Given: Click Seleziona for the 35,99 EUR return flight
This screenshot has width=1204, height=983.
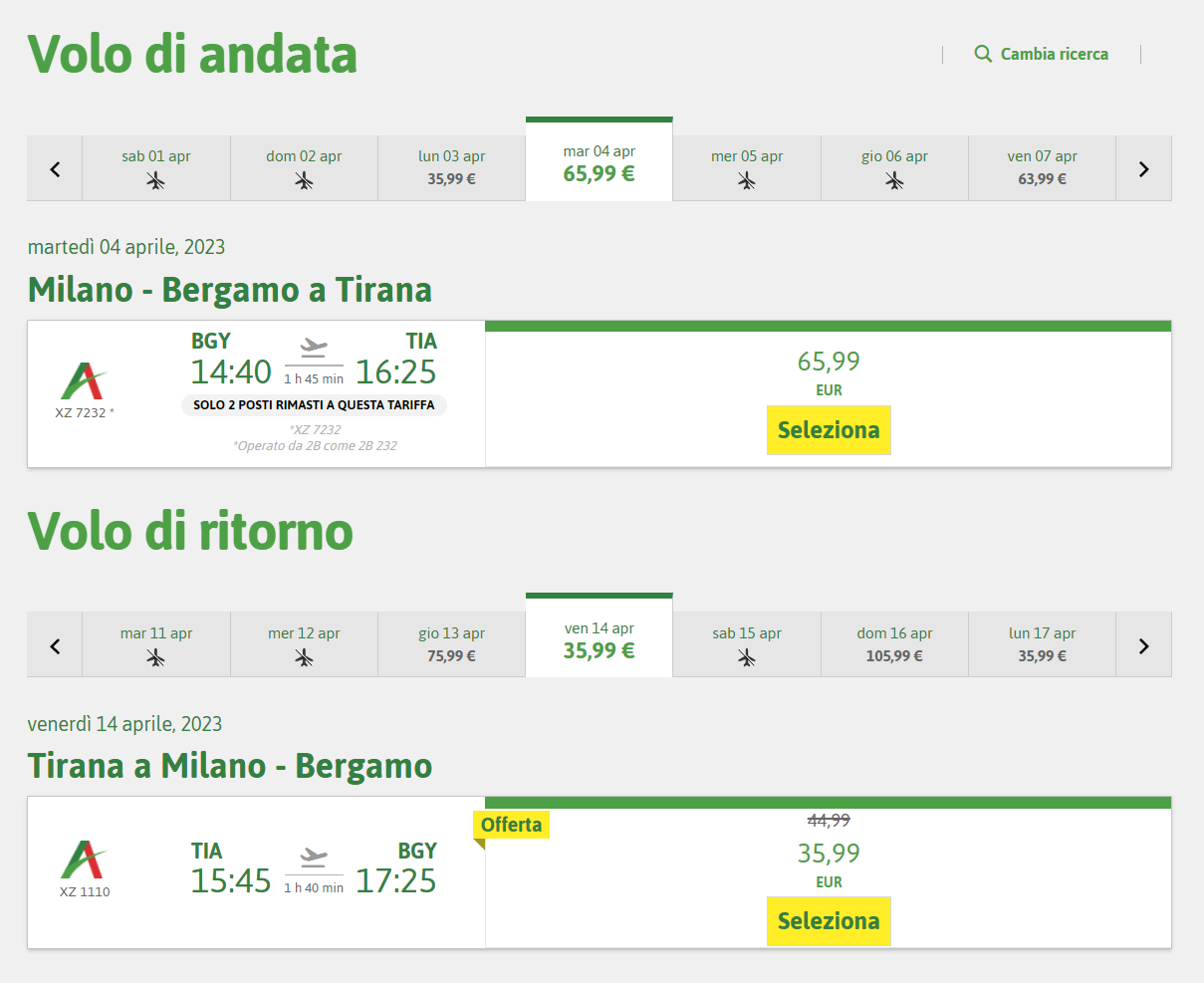Looking at the screenshot, I should pos(829,921).
